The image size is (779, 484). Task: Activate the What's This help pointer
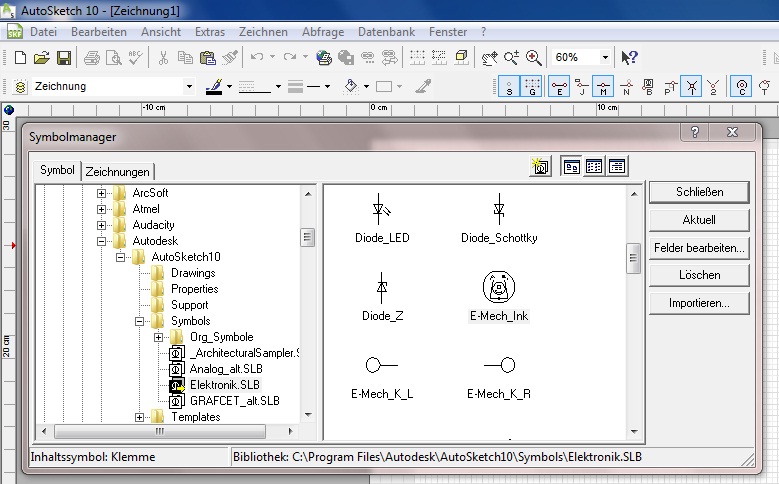pos(629,58)
